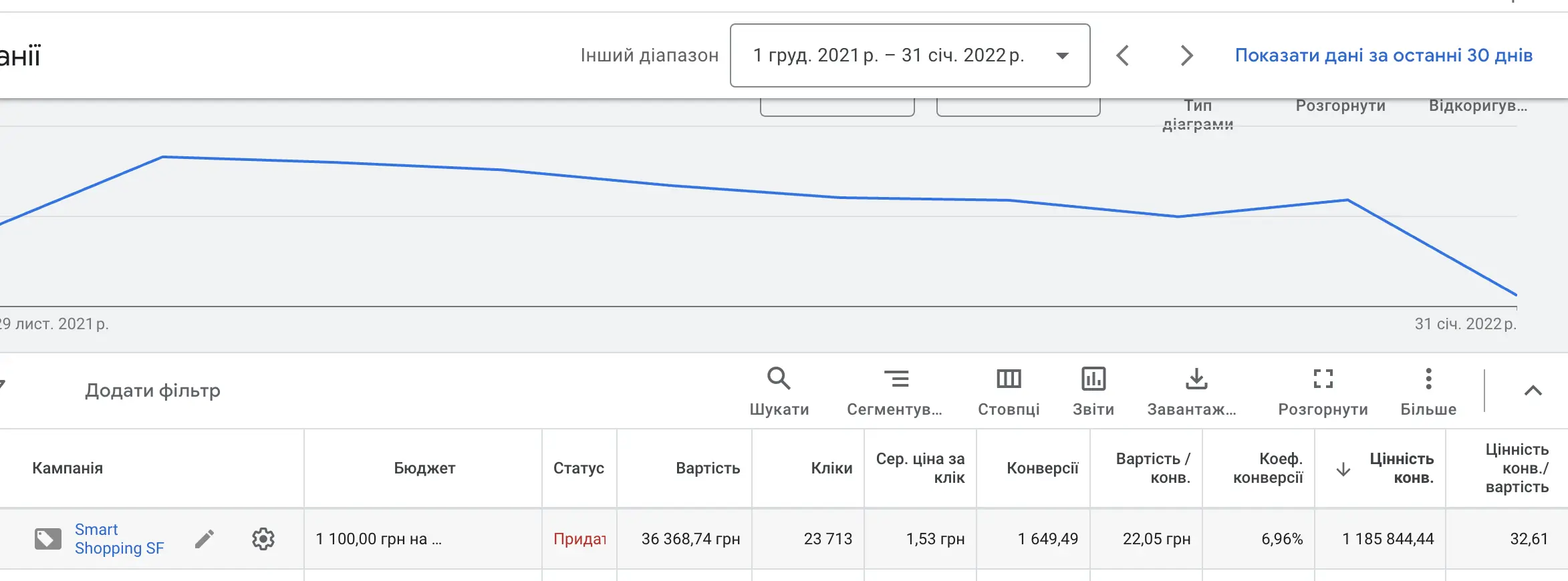Expand table with Розгорнути fullscreen icon

[x=1323, y=379]
